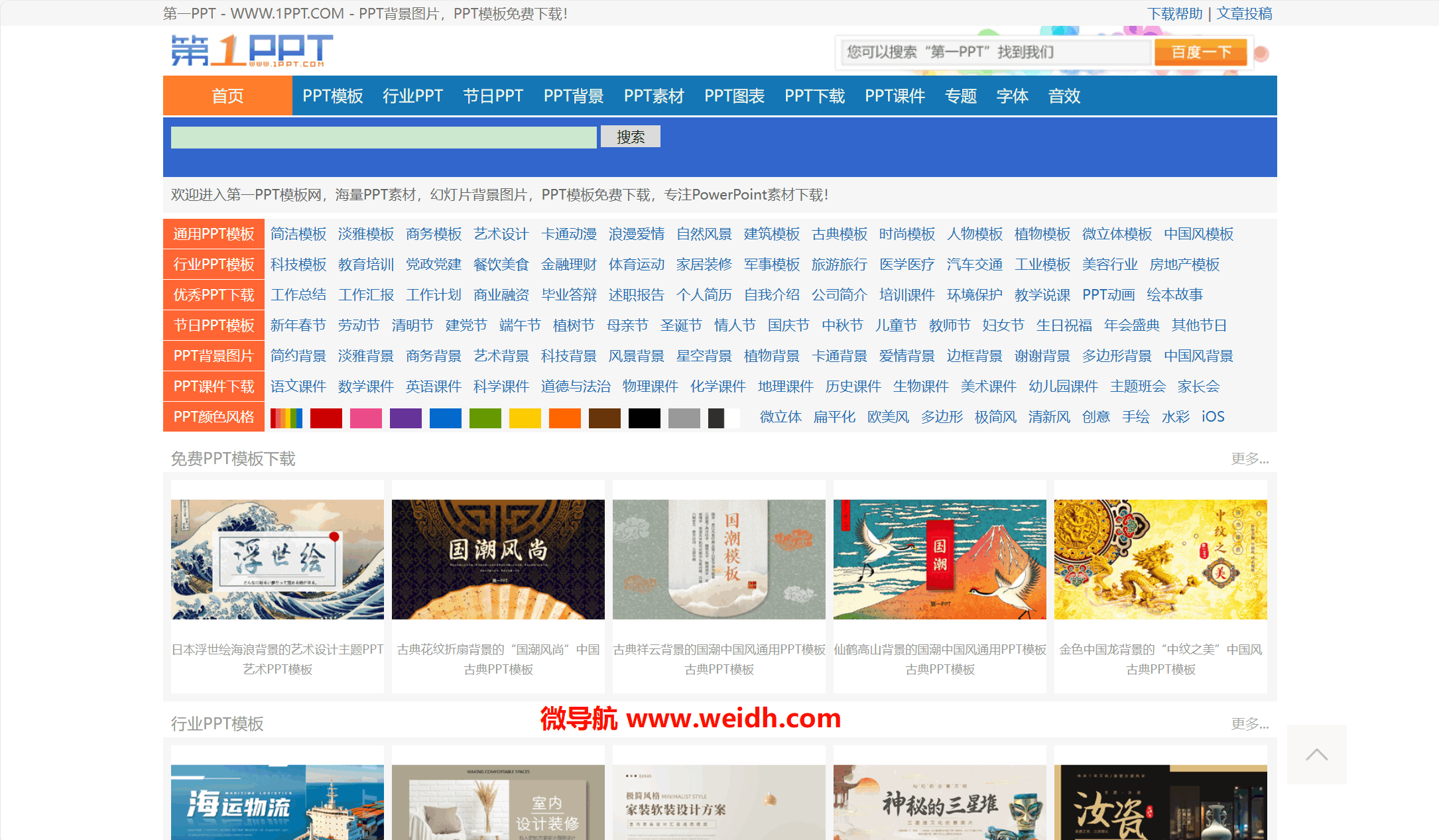Open the 国潮模板 cloud pattern thumbnail
Image resolution: width=1439 pixels, height=840 pixels.
tap(719, 560)
